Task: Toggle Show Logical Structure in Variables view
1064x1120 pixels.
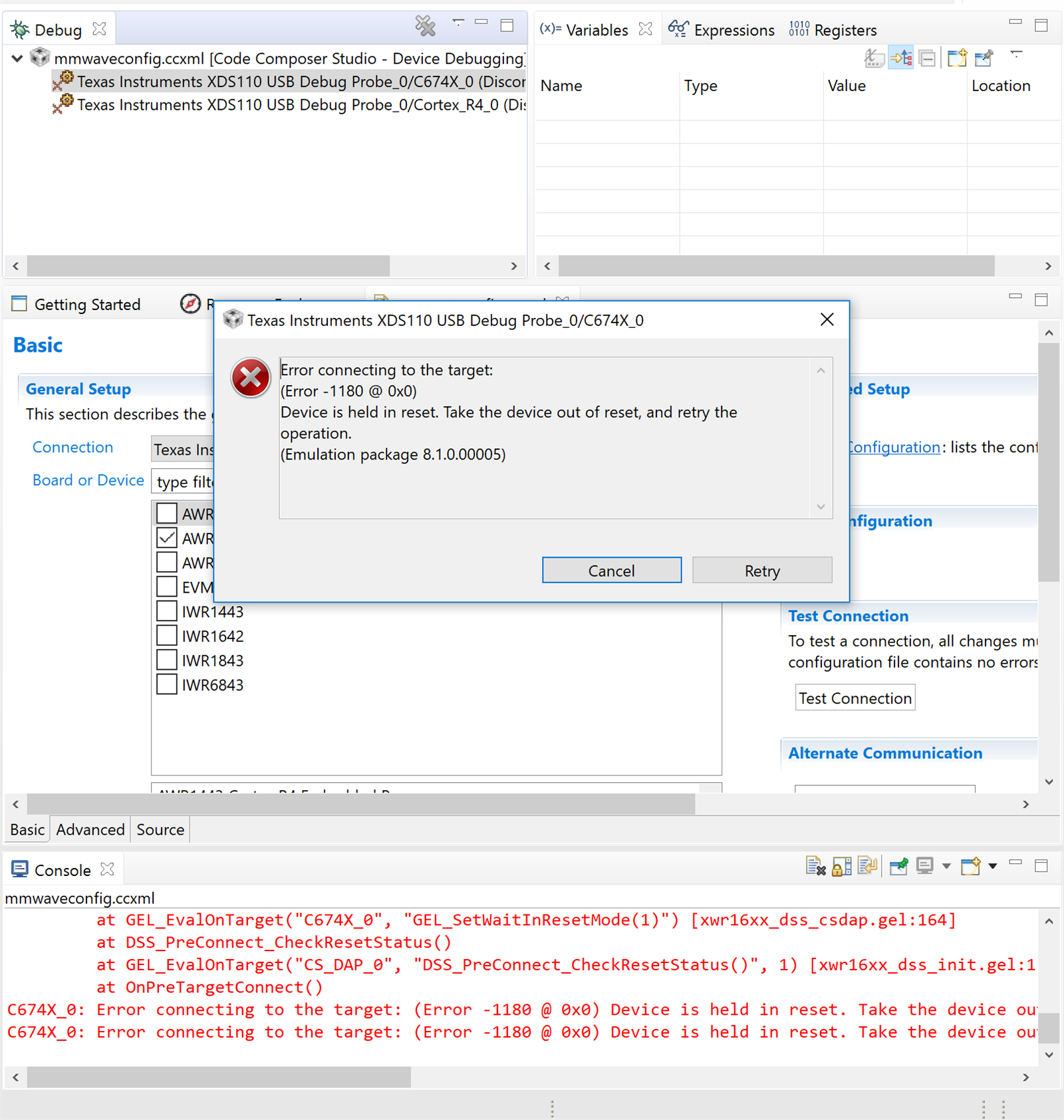Action: pos(901,59)
